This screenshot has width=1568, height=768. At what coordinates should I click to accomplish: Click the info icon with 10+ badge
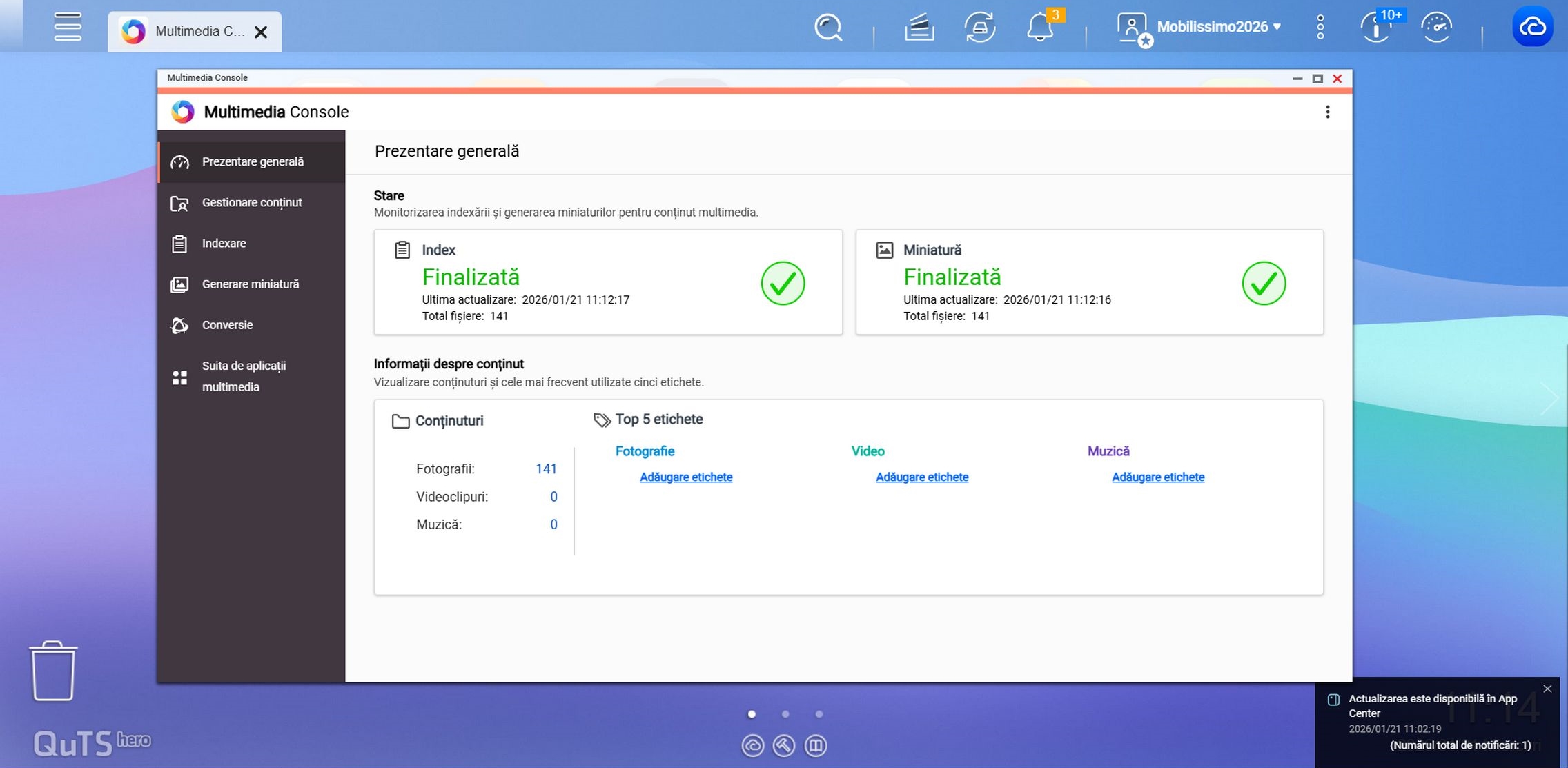click(1376, 28)
